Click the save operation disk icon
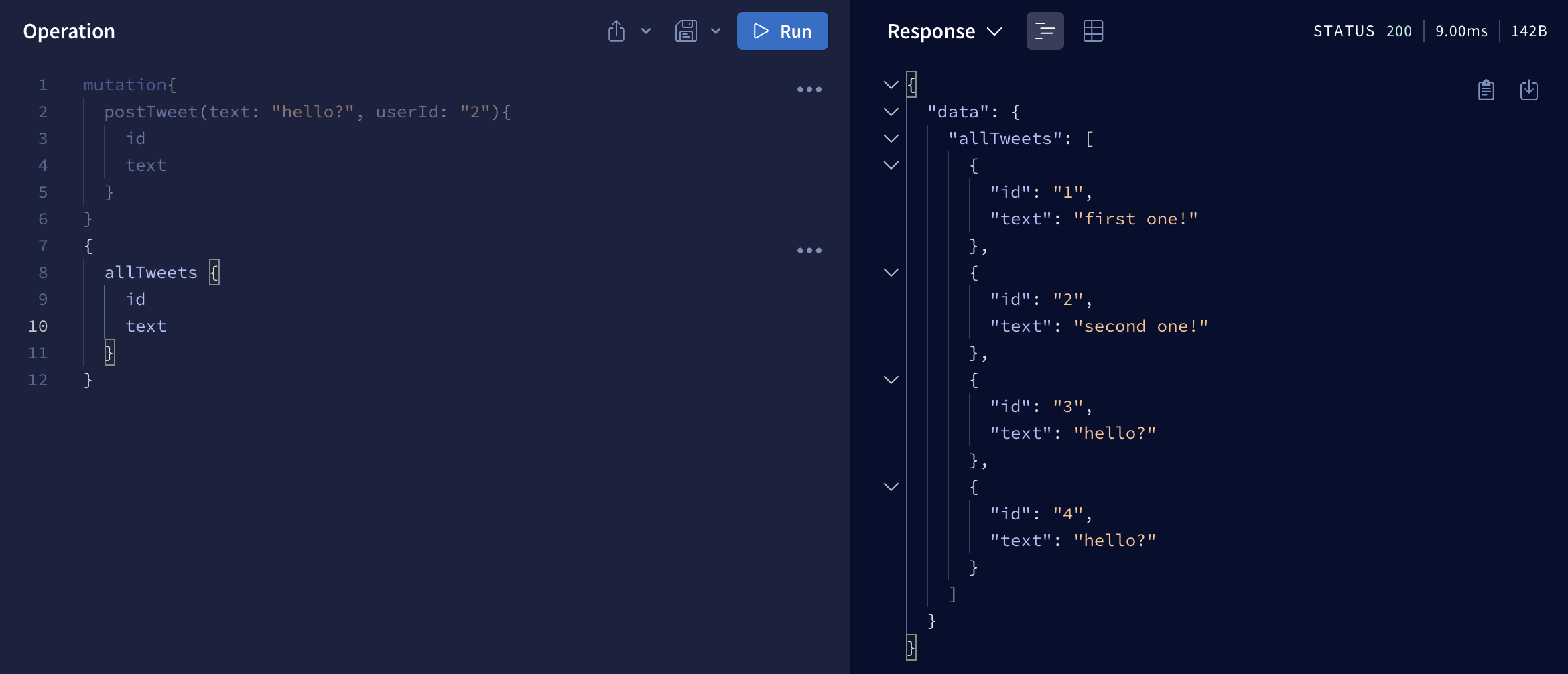This screenshot has height=674, width=1568. [686, 31]
